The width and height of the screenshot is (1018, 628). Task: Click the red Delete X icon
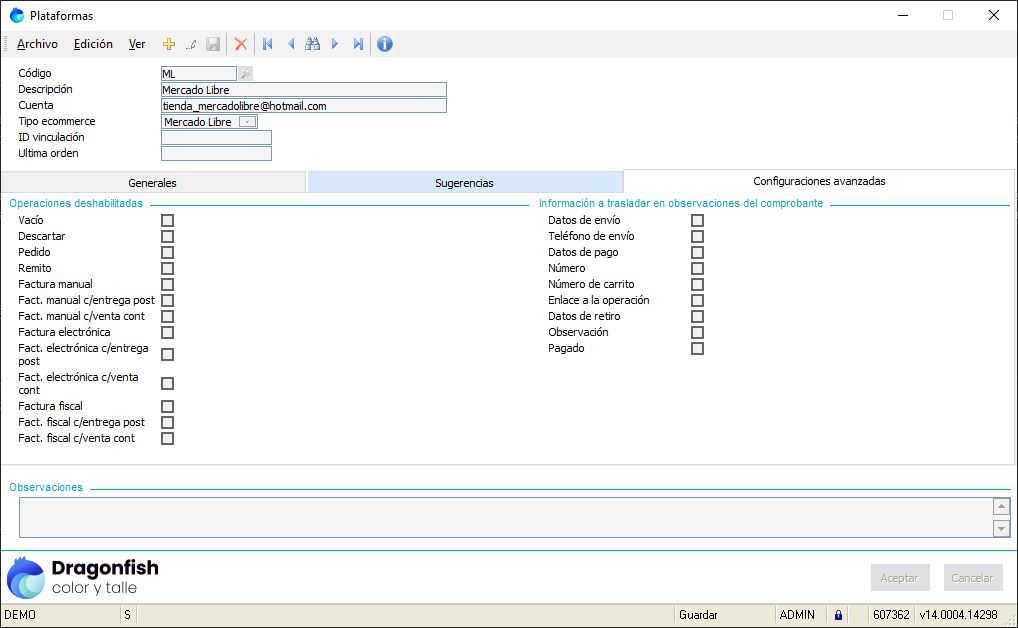pos(241,44)
